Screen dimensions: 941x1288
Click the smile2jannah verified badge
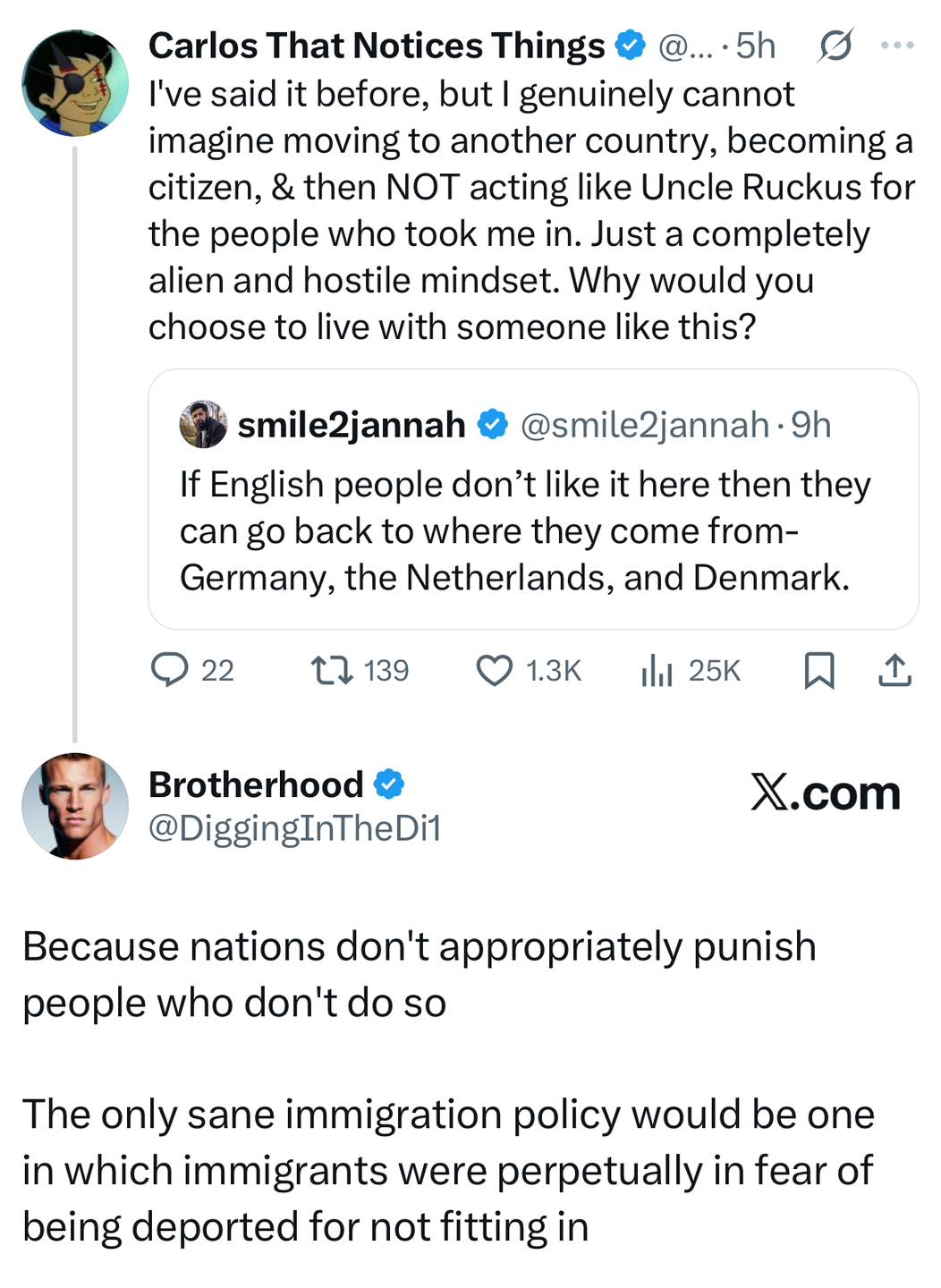click(492, 424)
